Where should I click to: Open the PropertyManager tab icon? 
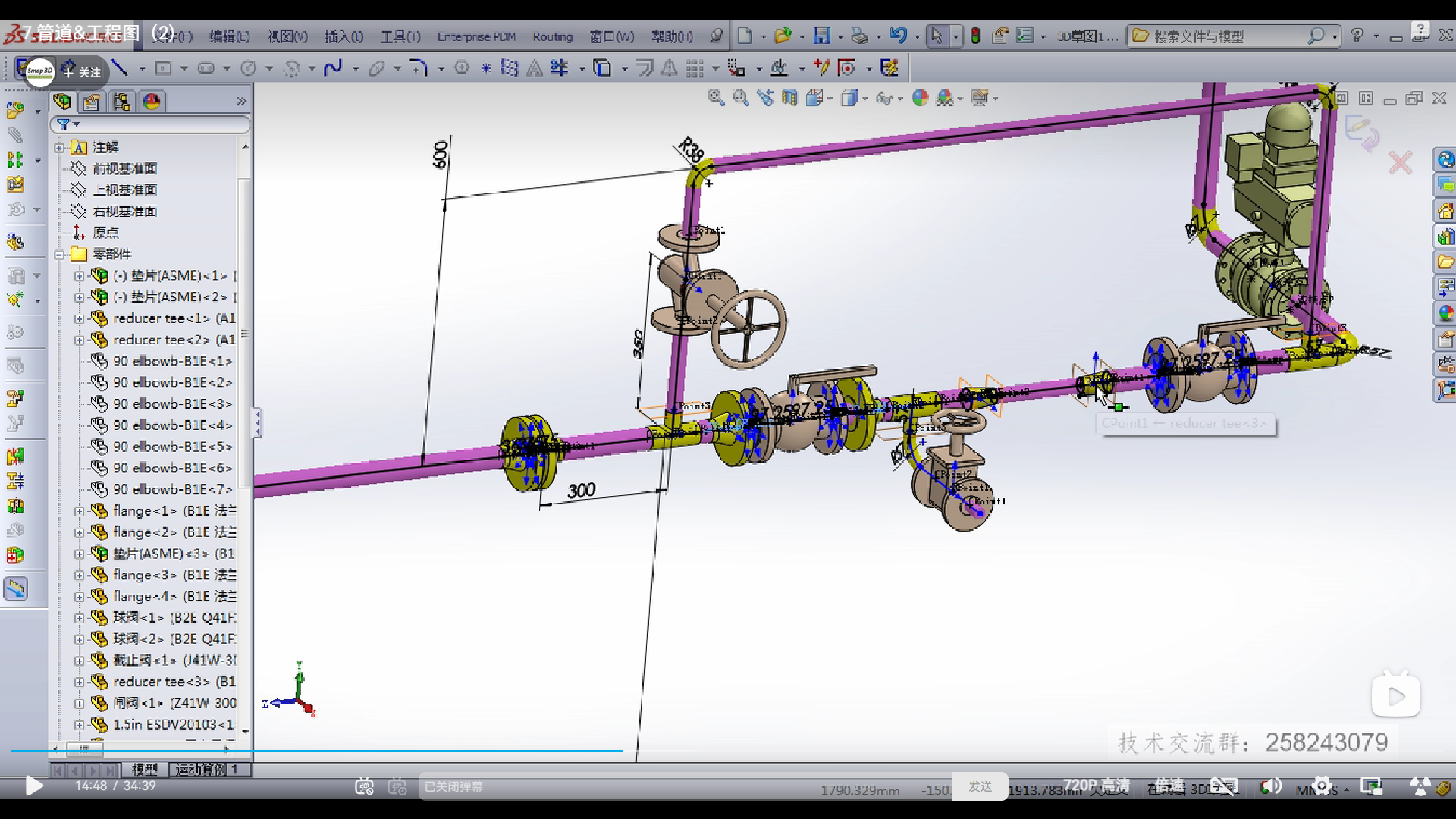point(92,102)
